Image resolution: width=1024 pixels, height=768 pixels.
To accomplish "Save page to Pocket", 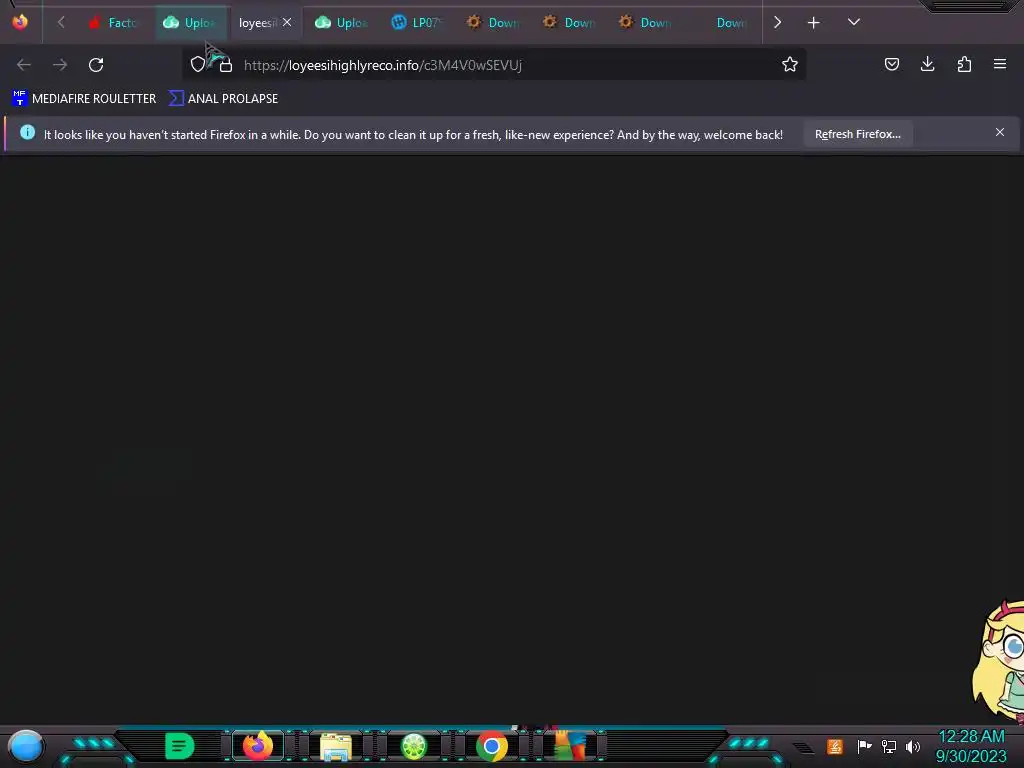I will point(891,64).
